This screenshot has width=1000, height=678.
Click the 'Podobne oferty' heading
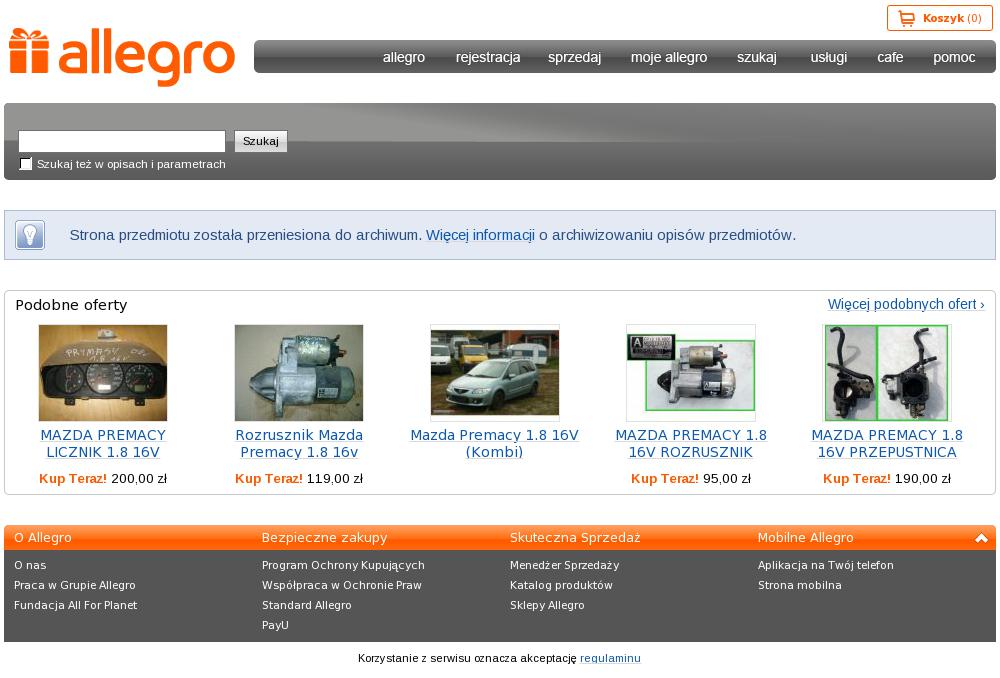pos(71,305)
